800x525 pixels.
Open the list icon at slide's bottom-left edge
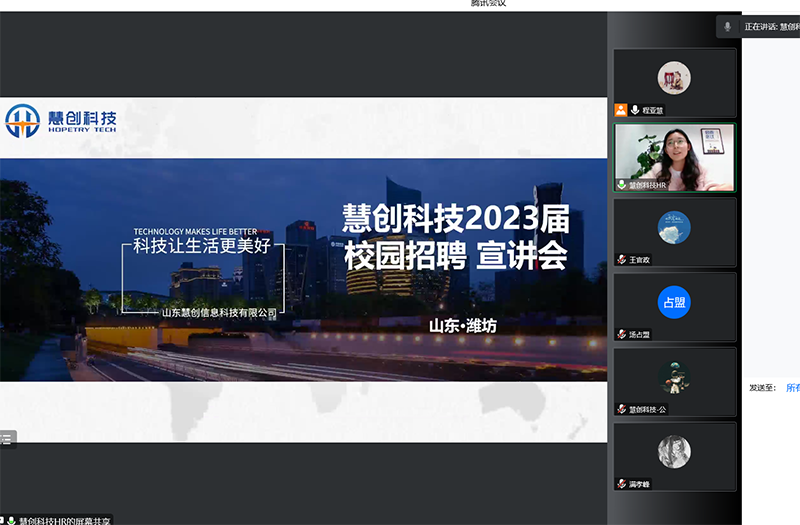[x=6, y=438]
